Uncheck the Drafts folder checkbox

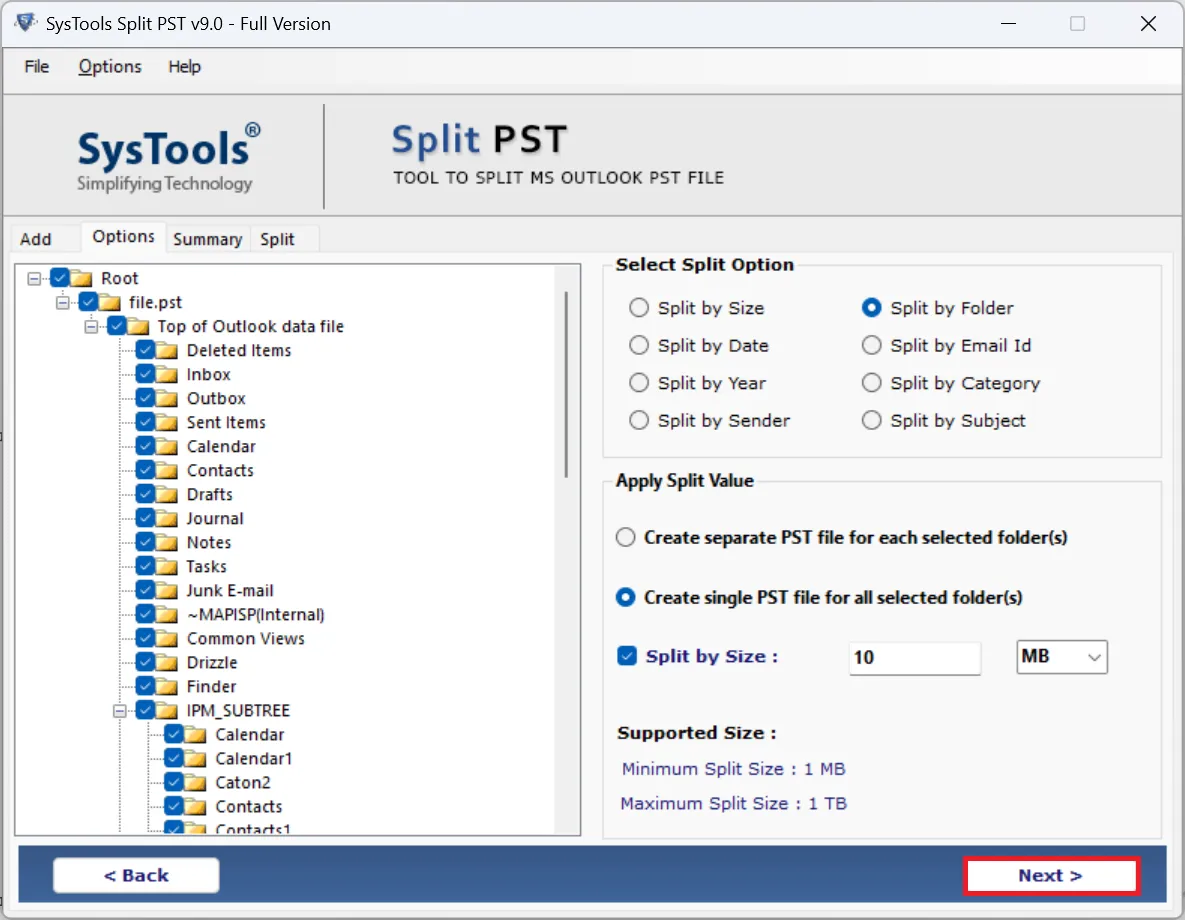145,494
